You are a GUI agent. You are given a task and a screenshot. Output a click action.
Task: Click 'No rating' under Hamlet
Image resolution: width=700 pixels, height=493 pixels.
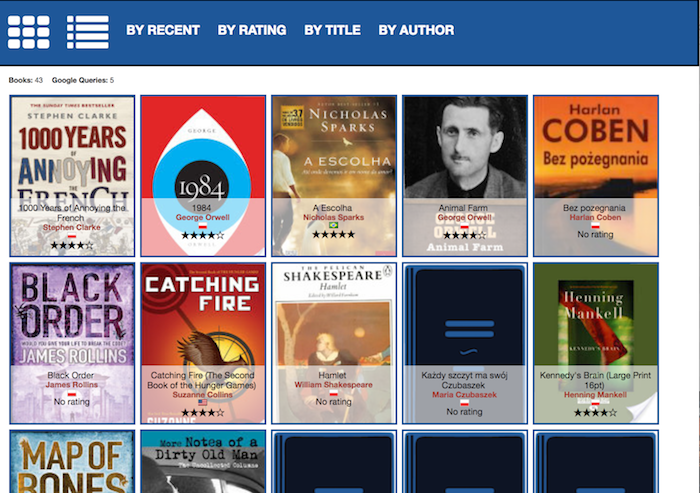(x=333, y=402)
